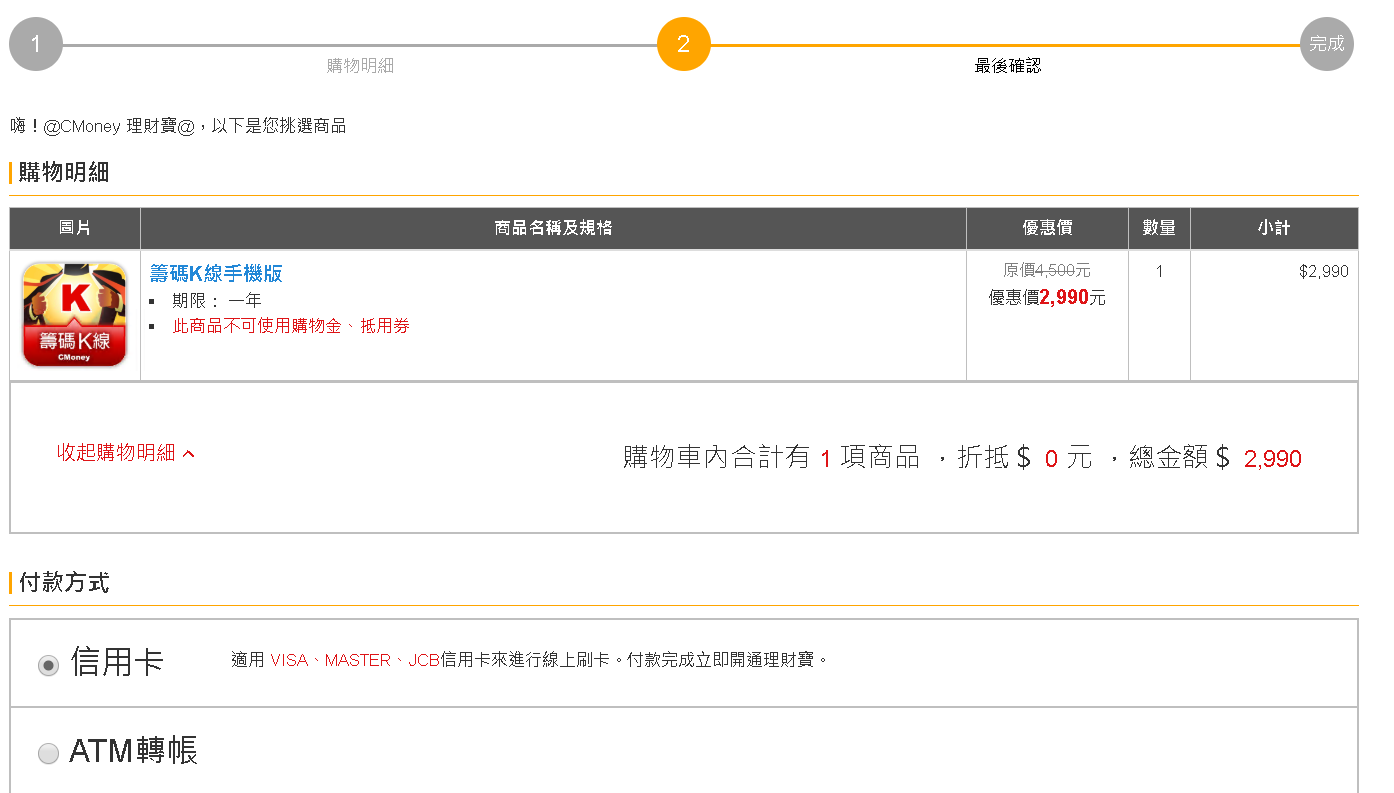Open the 籌碼K線 app product icon
1394x793 pixels.
click(75, 314)
